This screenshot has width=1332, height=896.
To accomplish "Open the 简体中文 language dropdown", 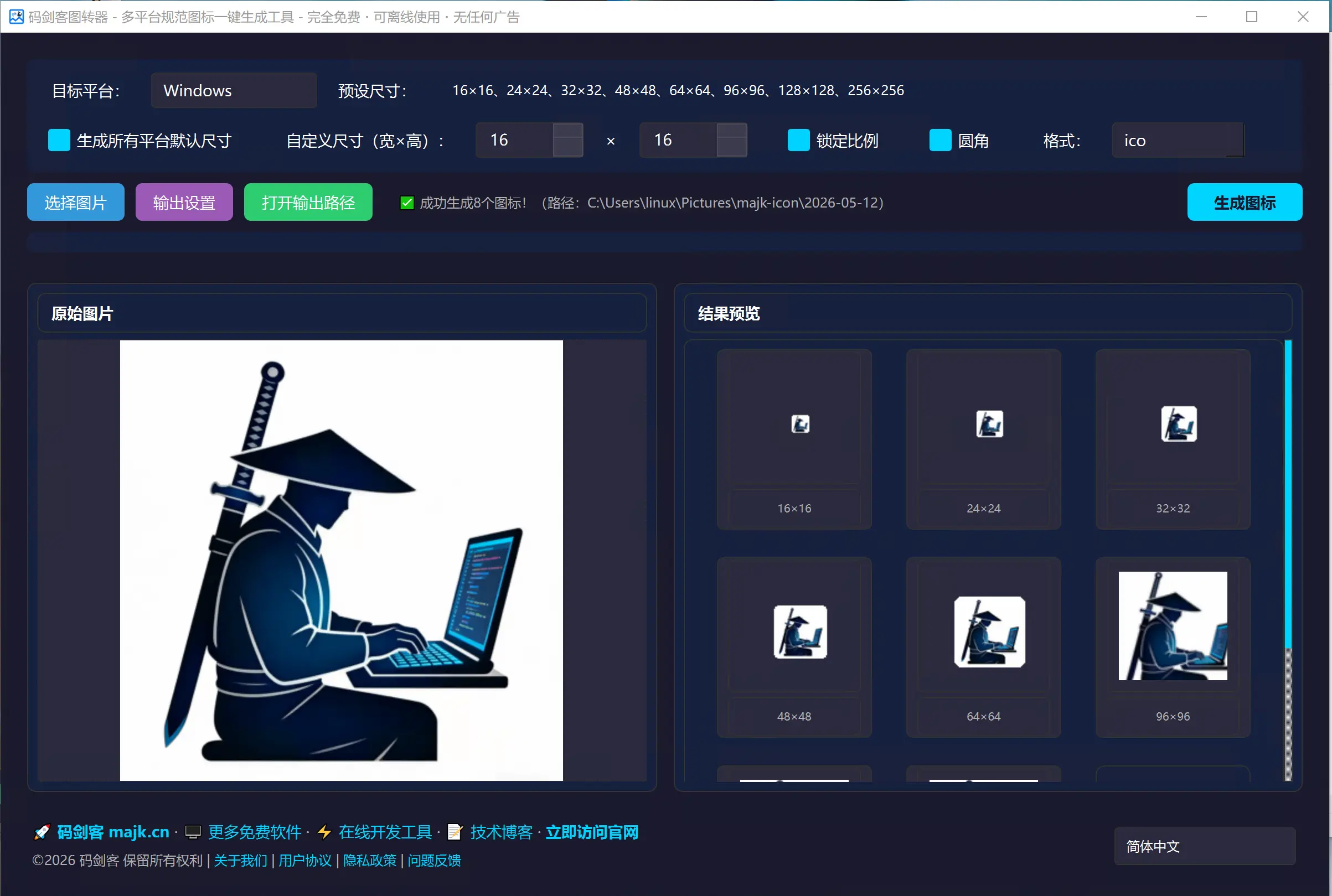I will tap(1205, 846).
